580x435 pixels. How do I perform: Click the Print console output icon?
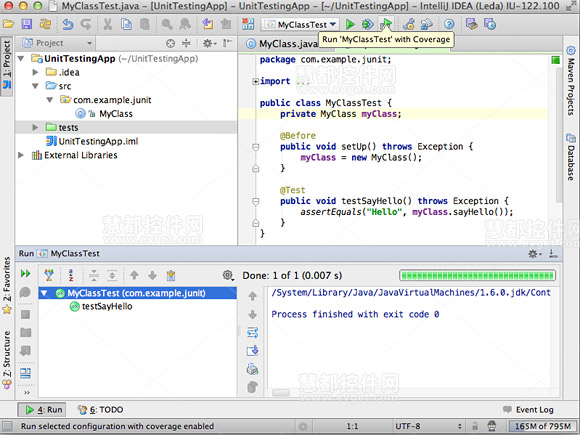(253, 369)
